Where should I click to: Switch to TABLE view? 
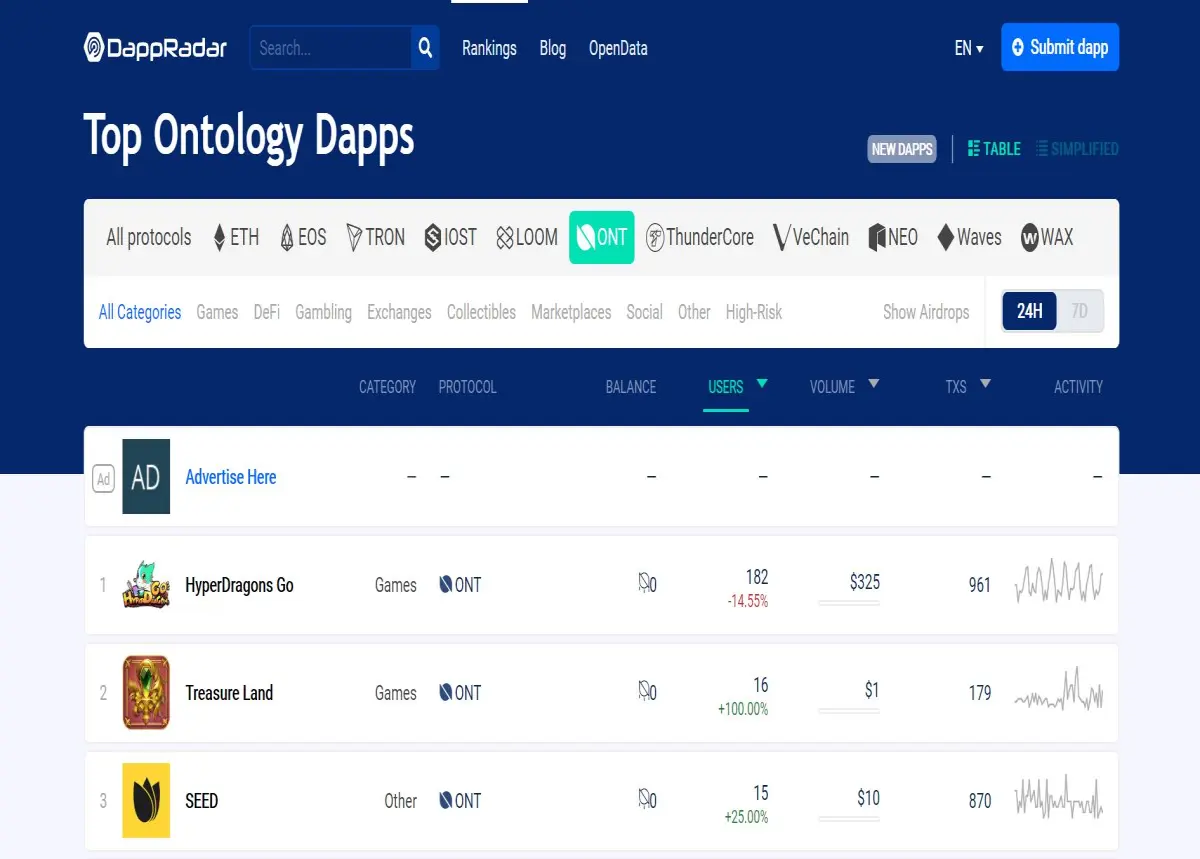(994, 149)
